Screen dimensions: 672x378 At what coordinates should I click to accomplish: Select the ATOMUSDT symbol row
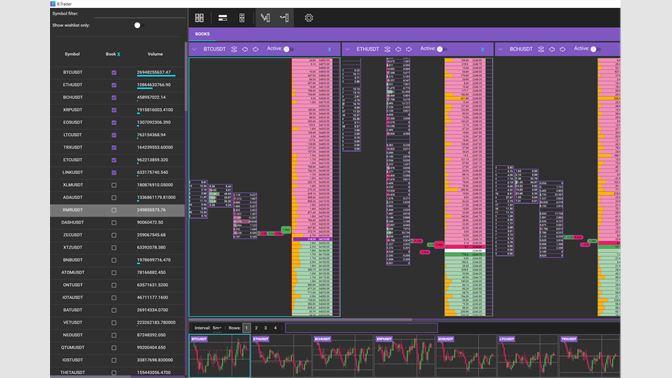pyautogui.click(x=117, y=273)
